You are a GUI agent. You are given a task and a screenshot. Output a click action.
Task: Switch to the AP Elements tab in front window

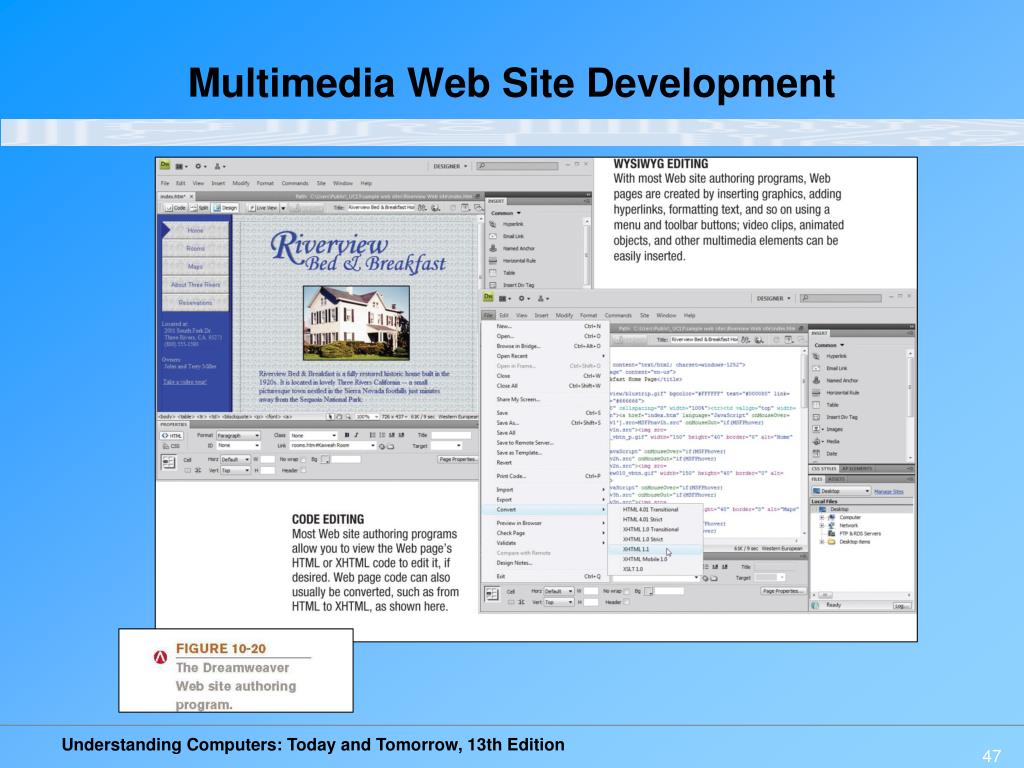(857, 469)
